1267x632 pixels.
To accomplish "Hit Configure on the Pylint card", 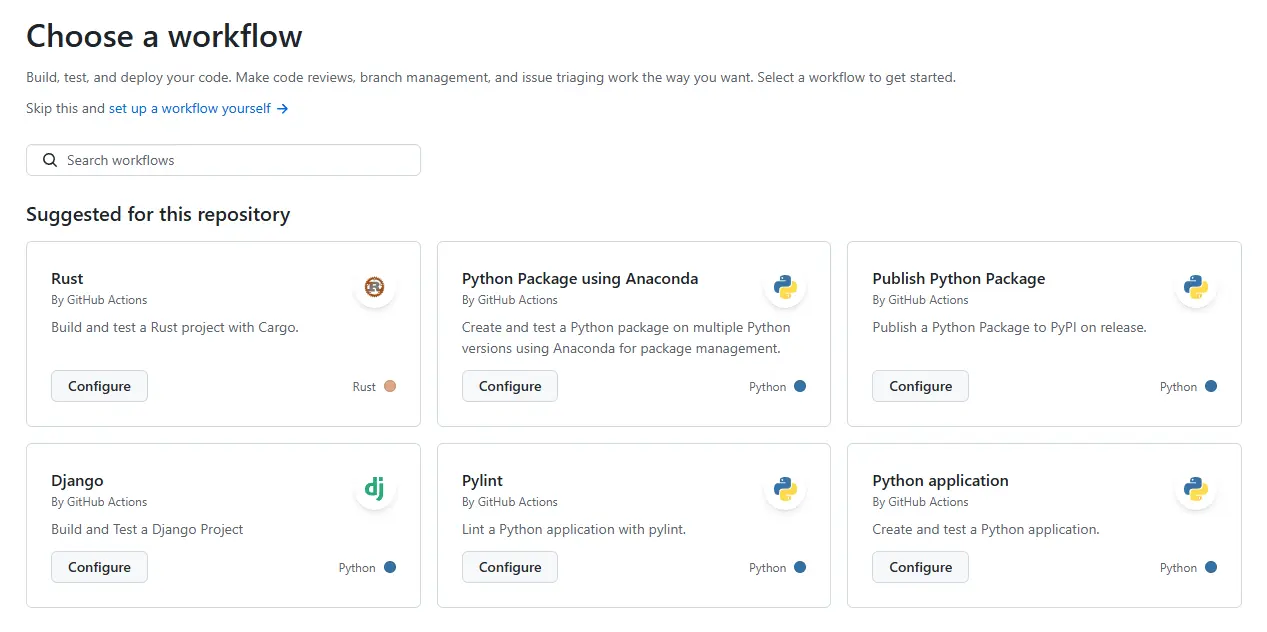I will (x=510, y=567).
